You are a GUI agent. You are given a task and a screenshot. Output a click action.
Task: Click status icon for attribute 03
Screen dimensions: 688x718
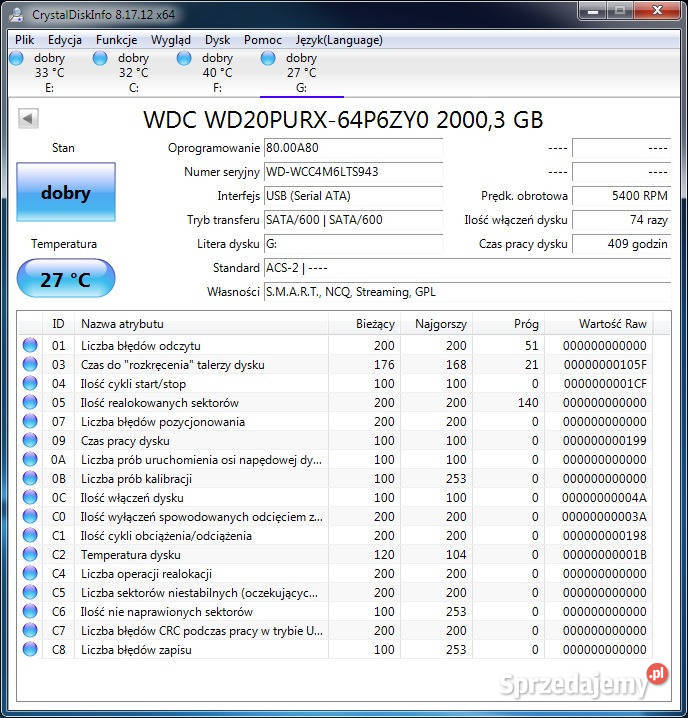click(x=30, y=364)
